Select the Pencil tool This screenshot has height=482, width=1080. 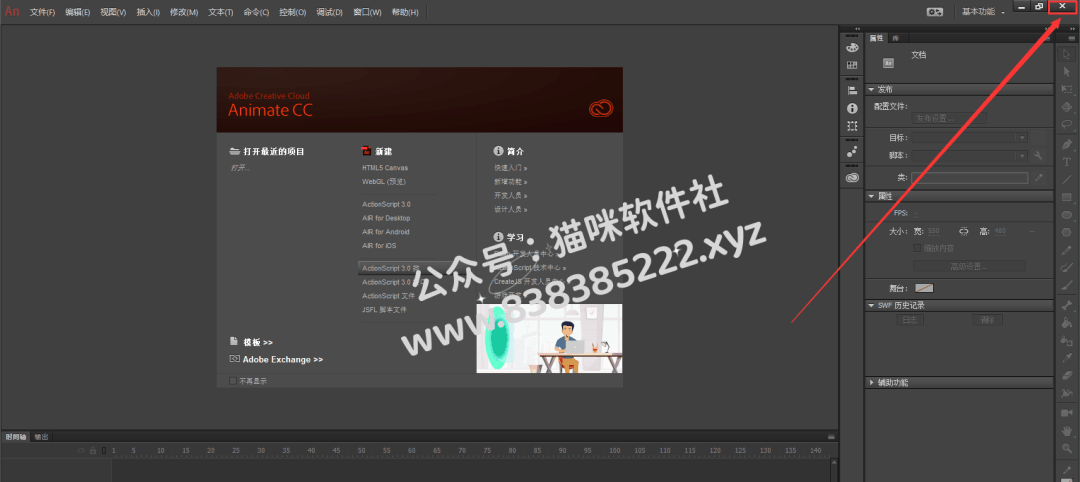1067,250
